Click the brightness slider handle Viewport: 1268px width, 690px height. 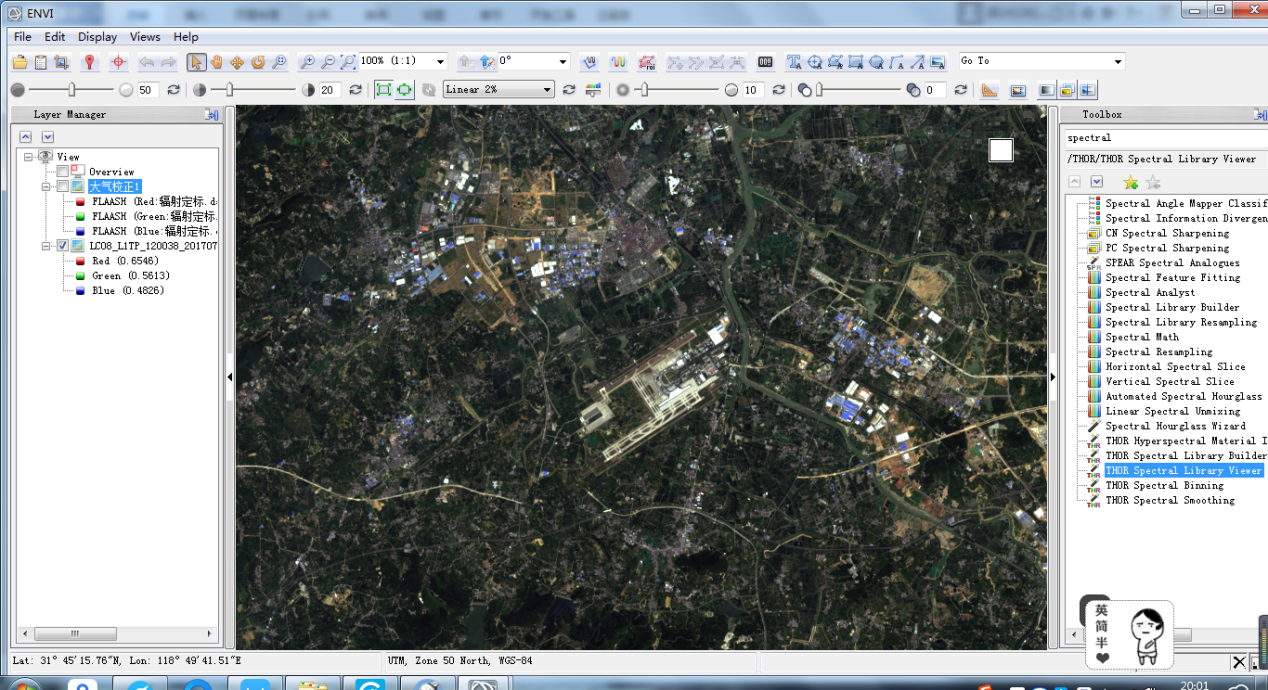[x=71, y=90]
